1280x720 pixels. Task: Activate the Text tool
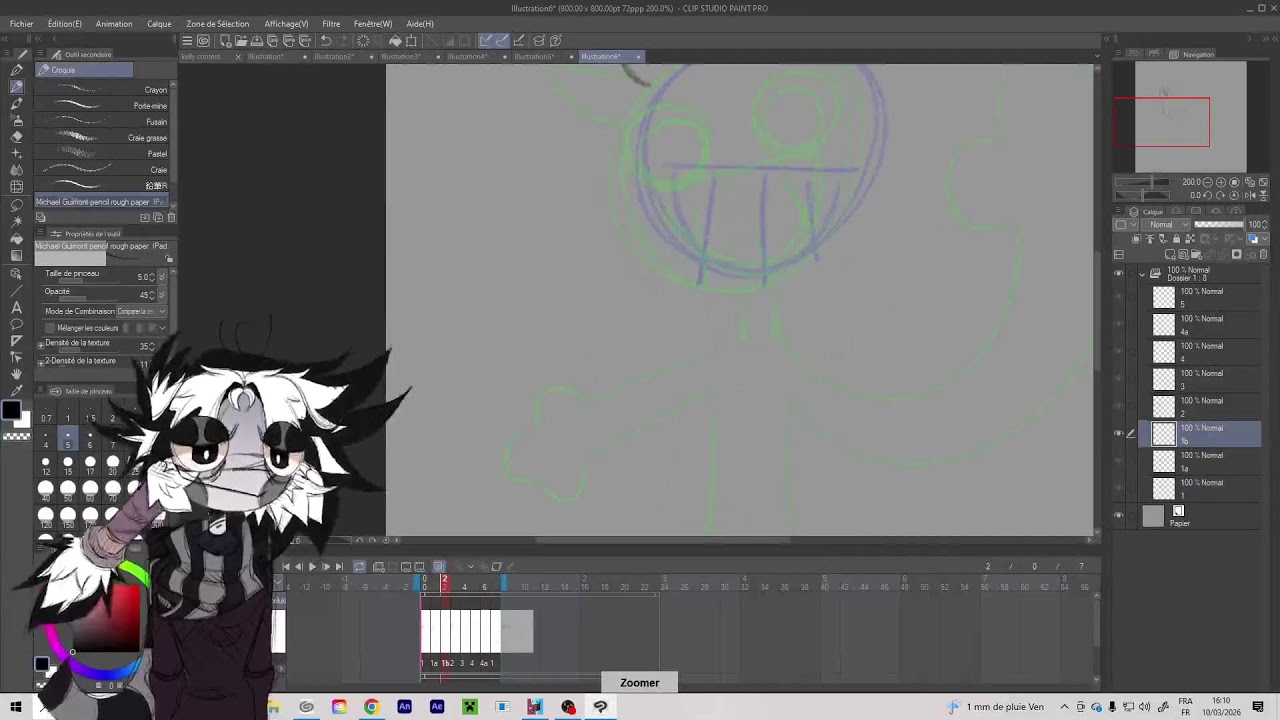(16, 307)
